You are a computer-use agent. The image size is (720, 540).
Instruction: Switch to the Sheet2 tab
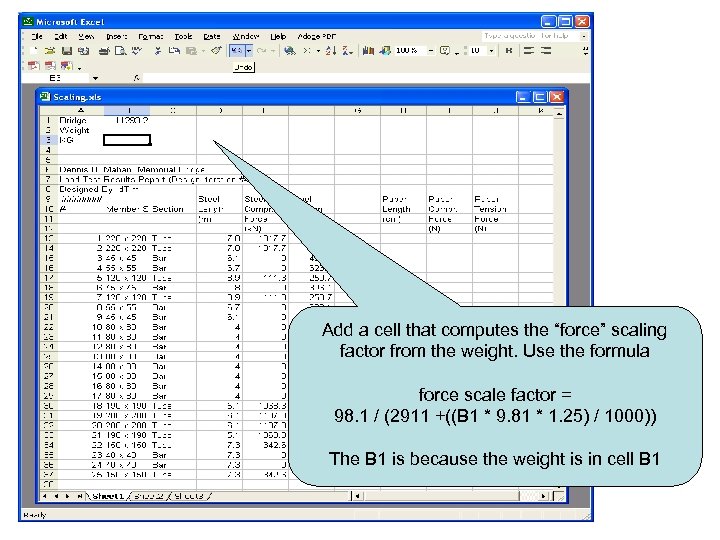click(x=149, y=496)
